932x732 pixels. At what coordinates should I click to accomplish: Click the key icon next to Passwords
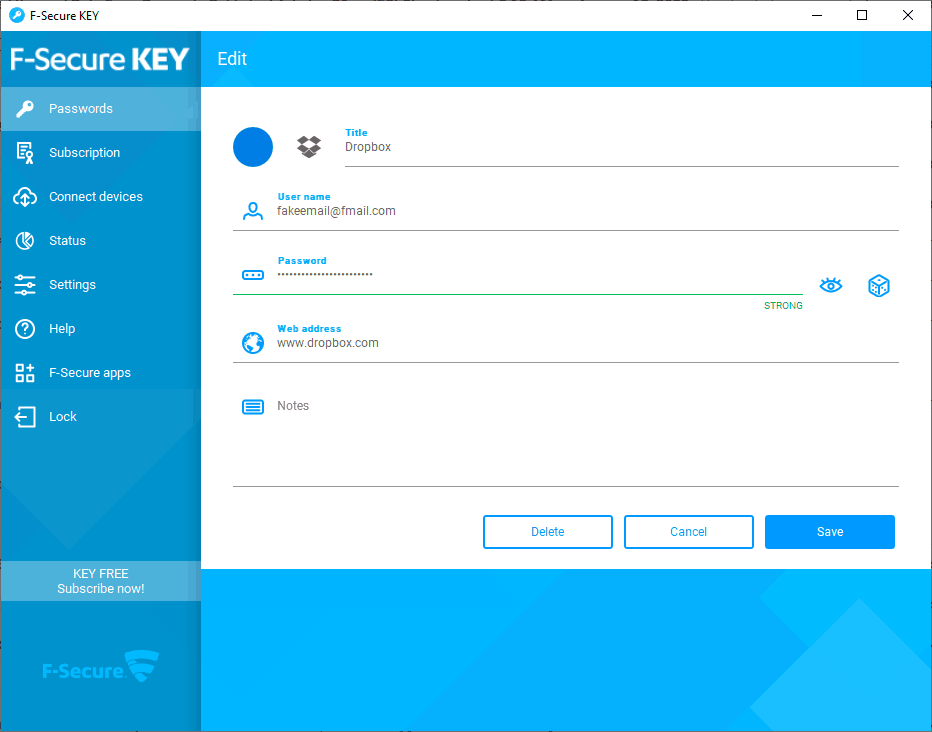click(x=24, y=109)
